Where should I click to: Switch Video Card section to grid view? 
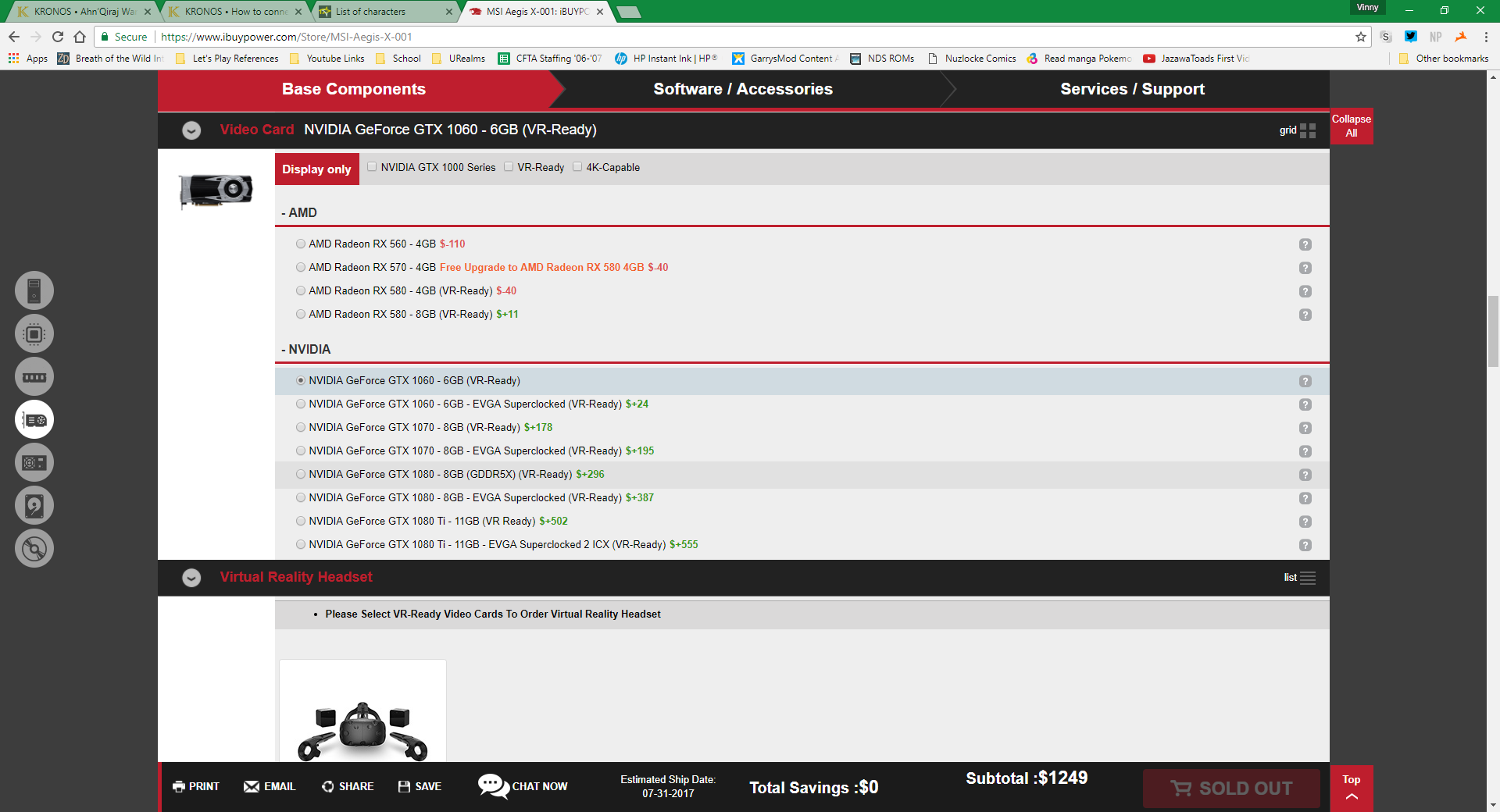coord(1298,130)
